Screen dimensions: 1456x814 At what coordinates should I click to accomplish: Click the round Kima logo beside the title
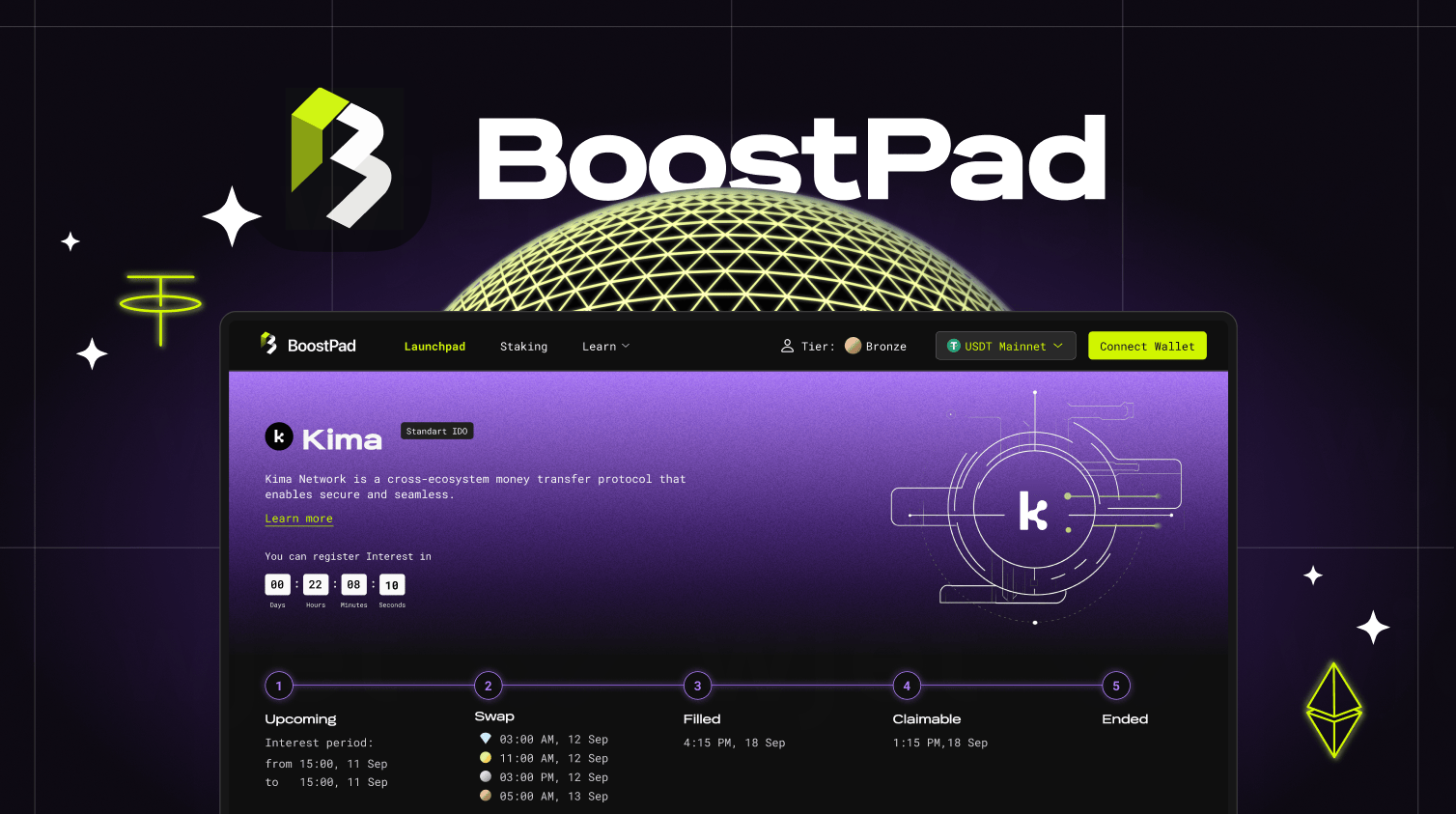[x=279, y=436]
